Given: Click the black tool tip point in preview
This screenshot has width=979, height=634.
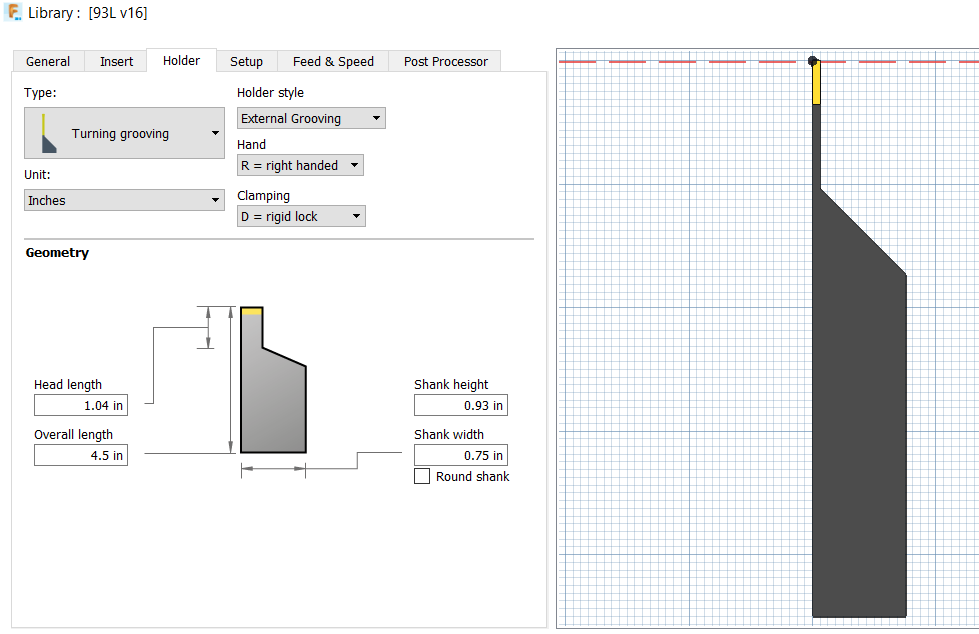Looking at the screenshot, I should pyautogui.click(x=812, y=61).
